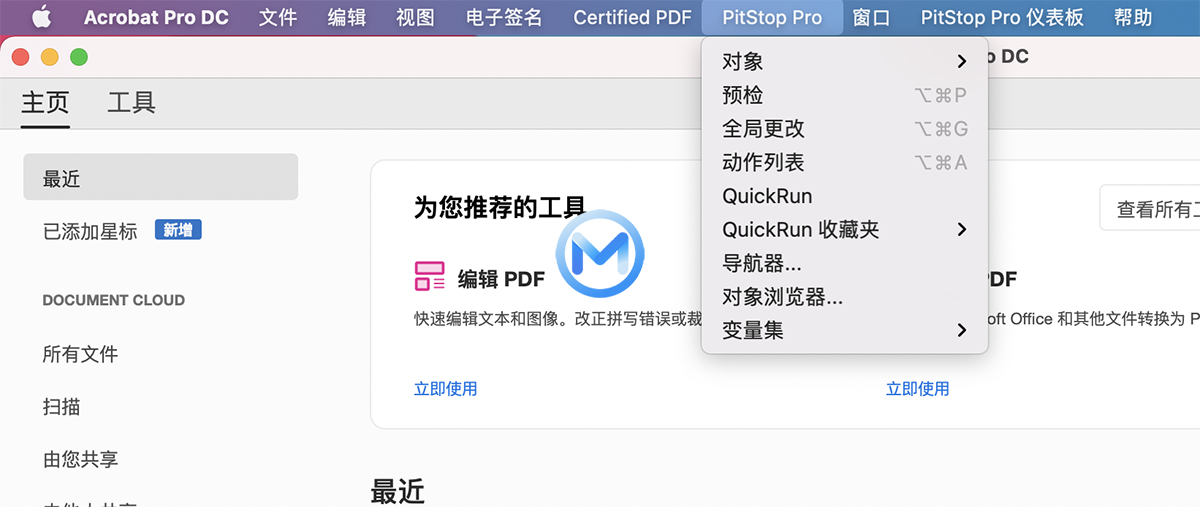Screen dimensions: 1200x507
Task: Click the 为您推荐的工具 heading
Action: (500, 207)
